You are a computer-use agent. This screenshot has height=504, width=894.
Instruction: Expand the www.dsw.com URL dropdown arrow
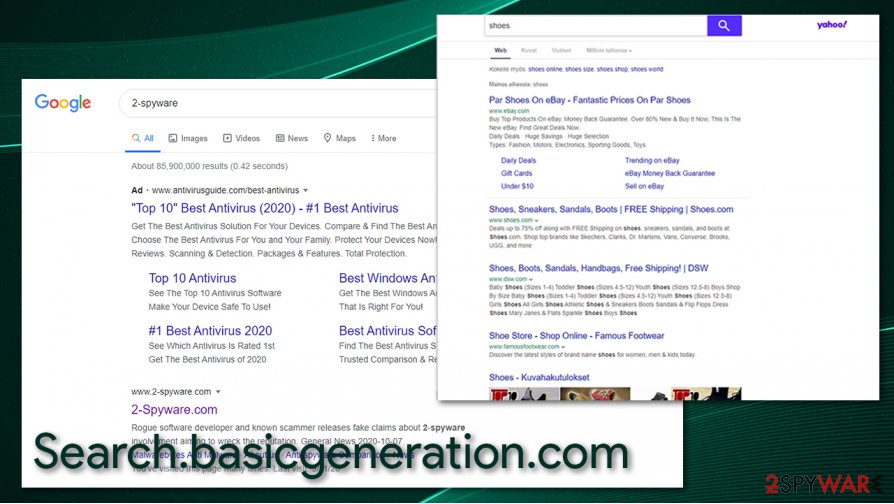coord(531,279)
